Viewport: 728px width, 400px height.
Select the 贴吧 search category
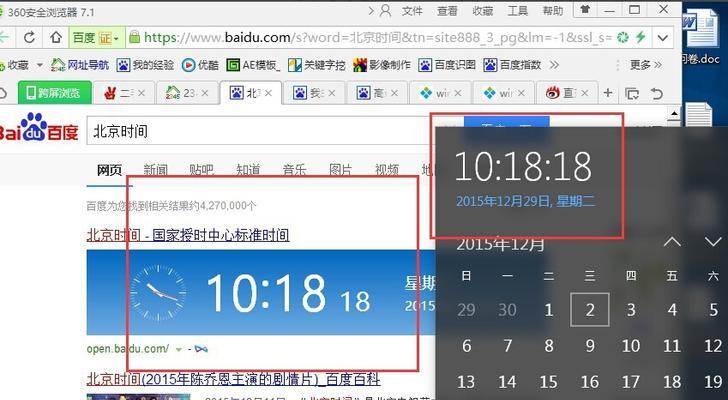click(x=202, y=170)
